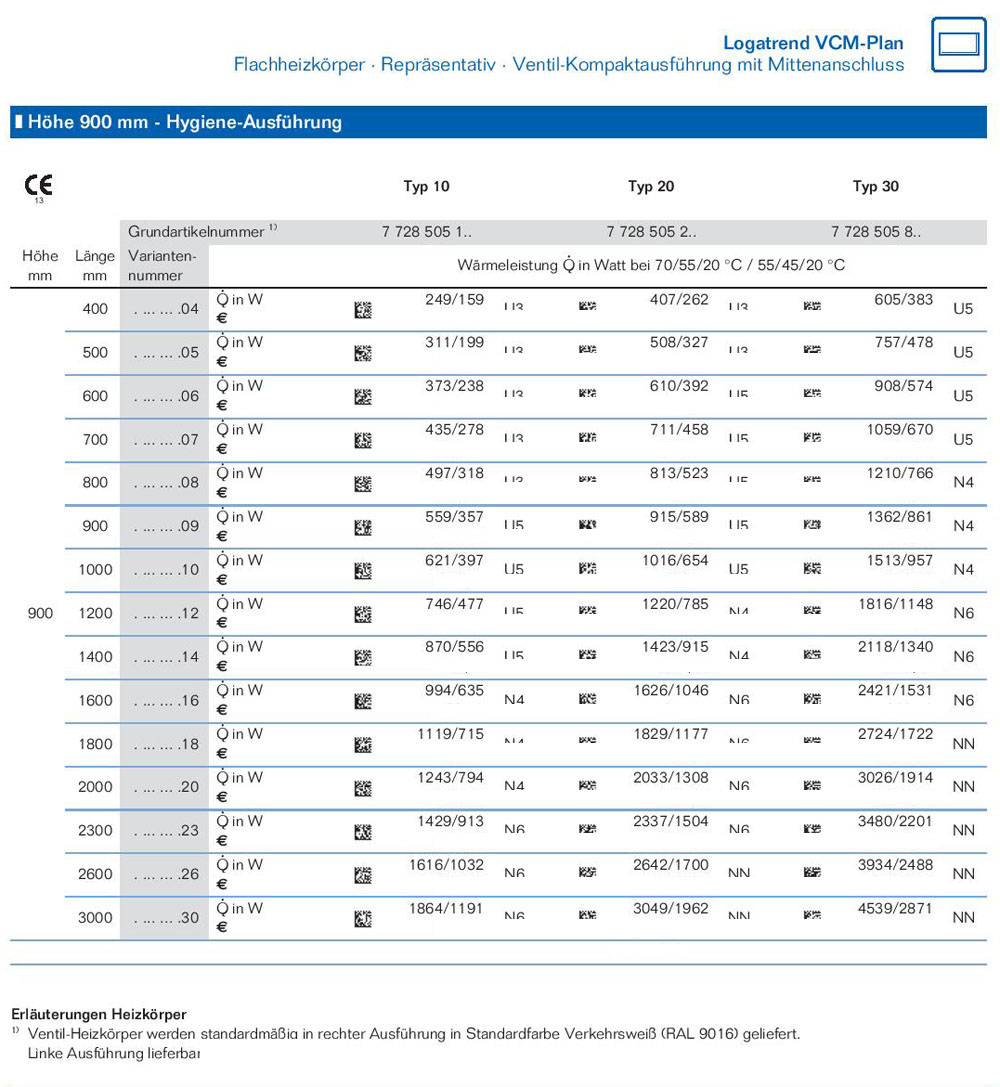Click value '813/523' in the 800 row
Image resolution: width=1000 pixels, height=1087 pixels.
coord(679,473)
